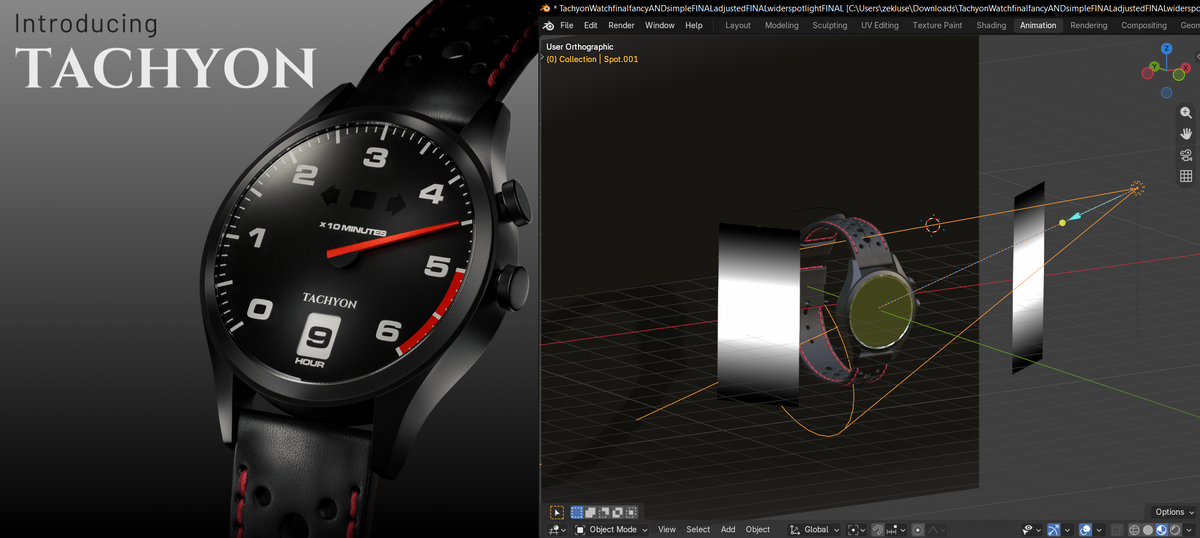This screenshot has height=538, width=1200.
Task: Expand the Options dropdown
Action: click(1173, 512)
